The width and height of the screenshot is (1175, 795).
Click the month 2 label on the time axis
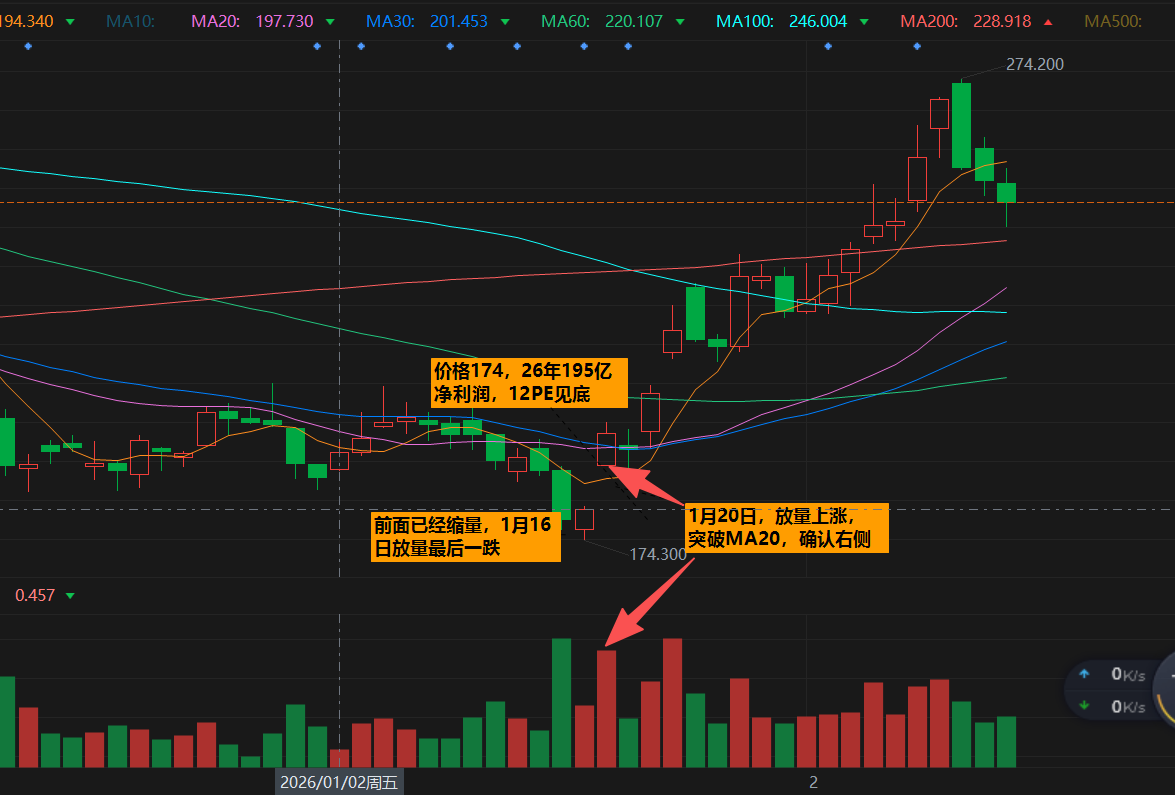point(813,783)
